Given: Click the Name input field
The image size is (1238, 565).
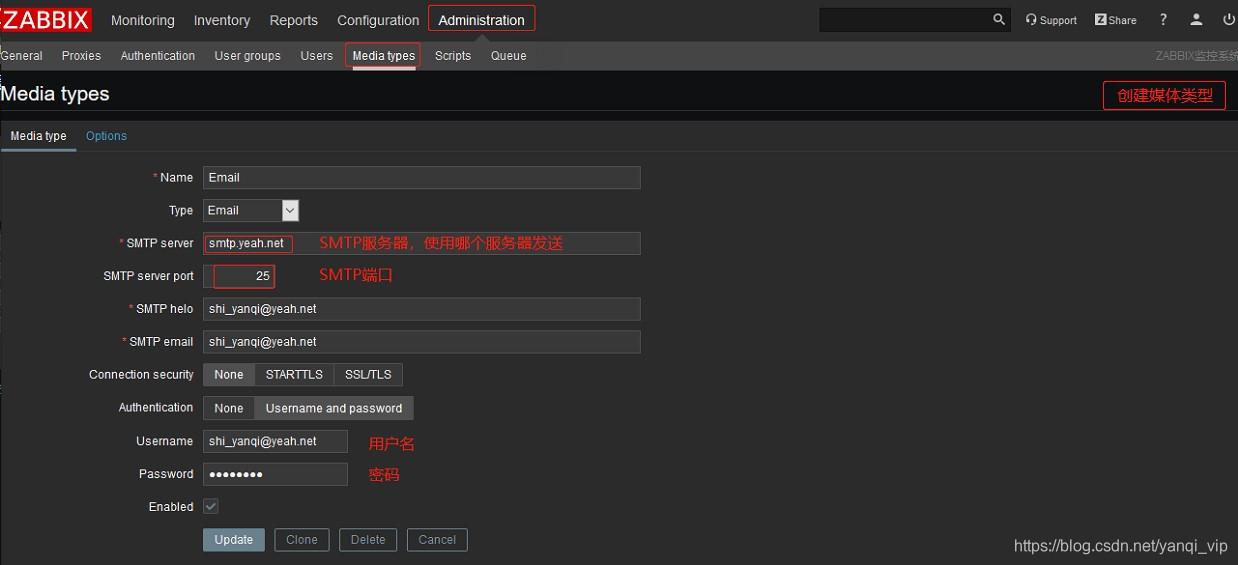Looking at the screenshot, I should 421,178.
